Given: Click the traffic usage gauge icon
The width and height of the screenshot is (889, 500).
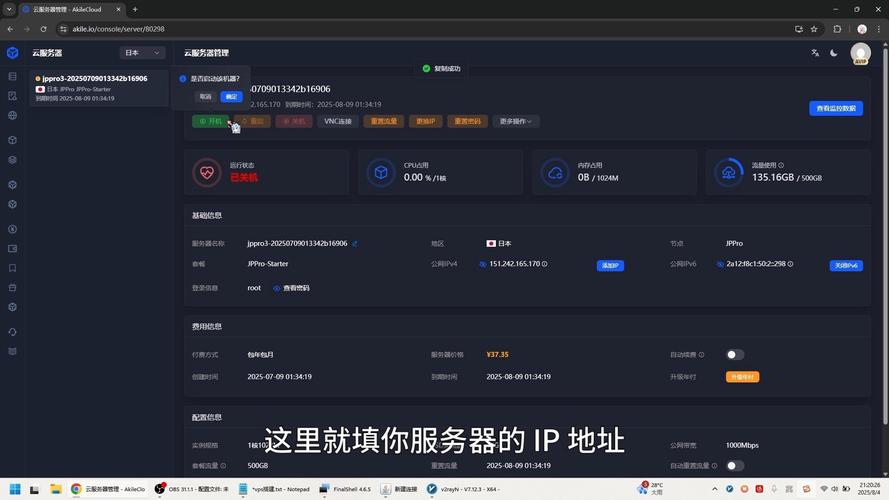Looking at the screenshot, I should tap(729, 172).
